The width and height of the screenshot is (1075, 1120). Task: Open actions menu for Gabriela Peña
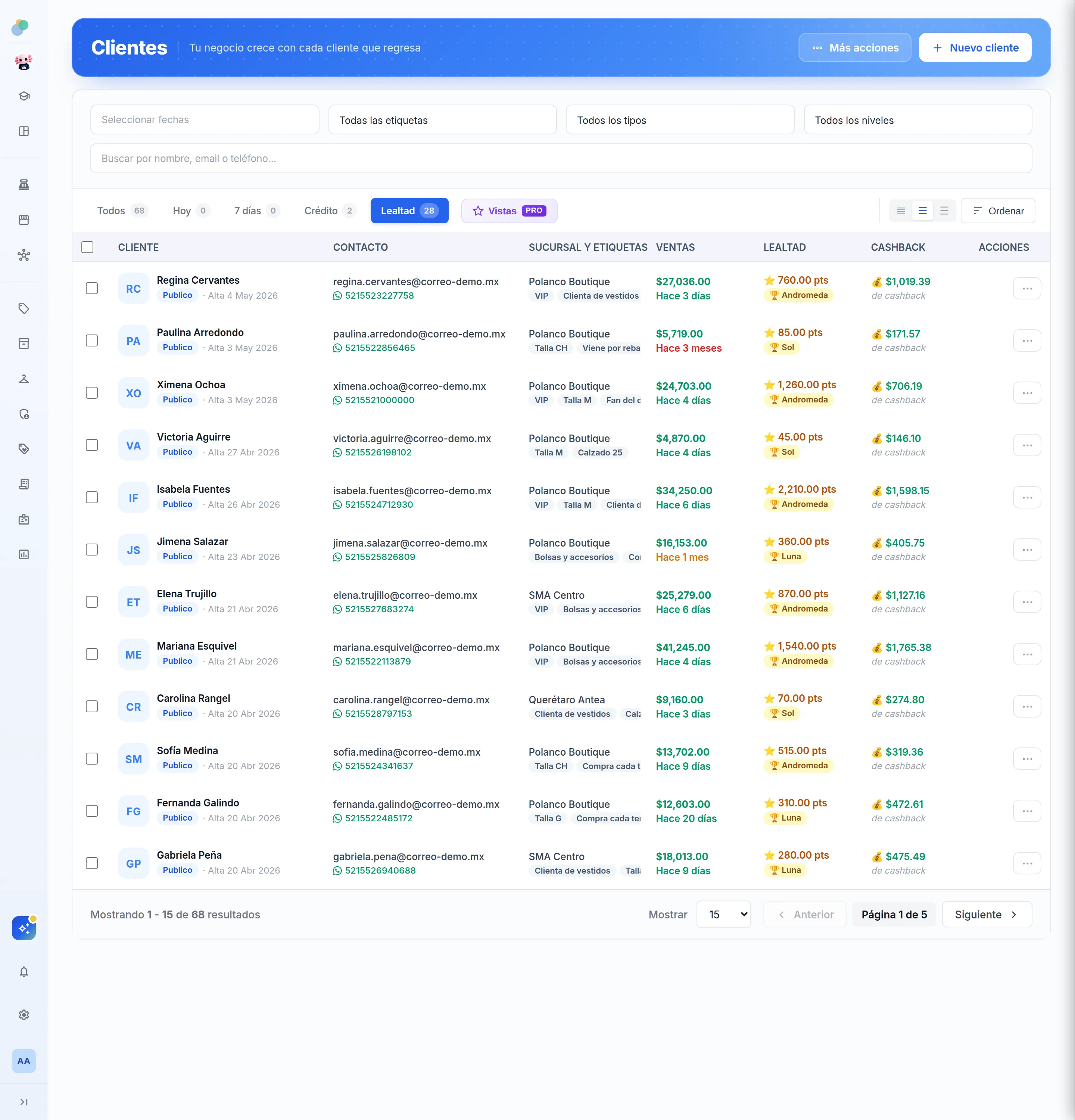tap(1026, 864)
